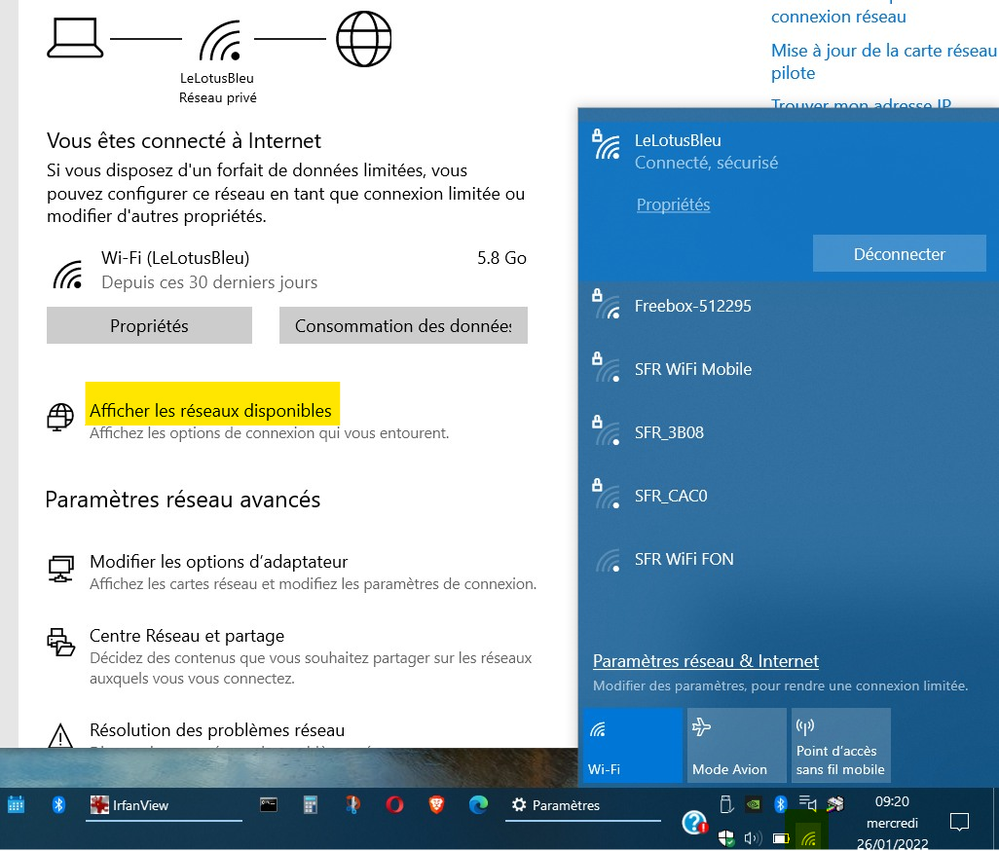Select the Freebox-512295 network

[788, 306]
